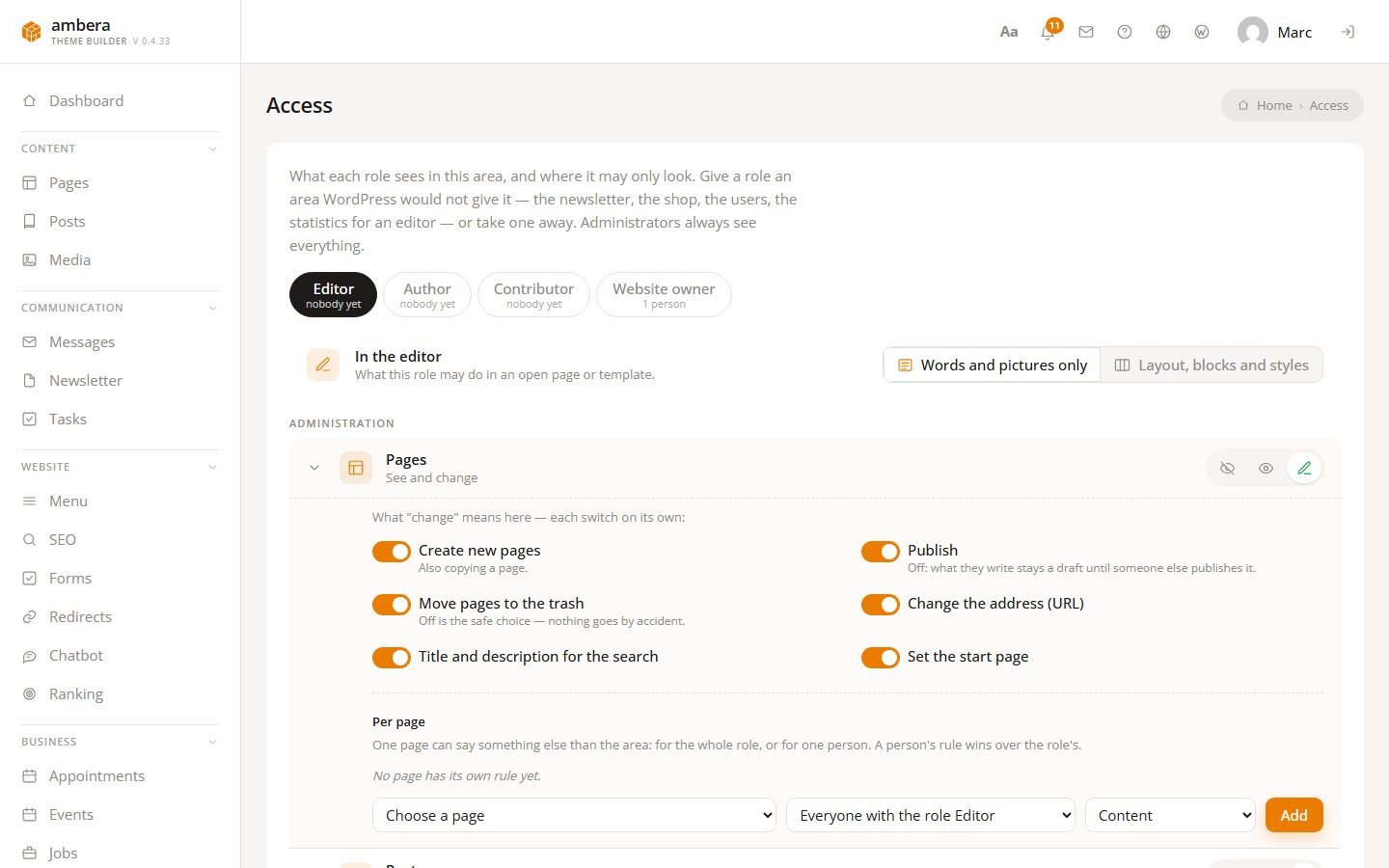The width and height of the screenshot is (1389, 868).
Task: Switch to the Author role tab
Action: point(427,294)
